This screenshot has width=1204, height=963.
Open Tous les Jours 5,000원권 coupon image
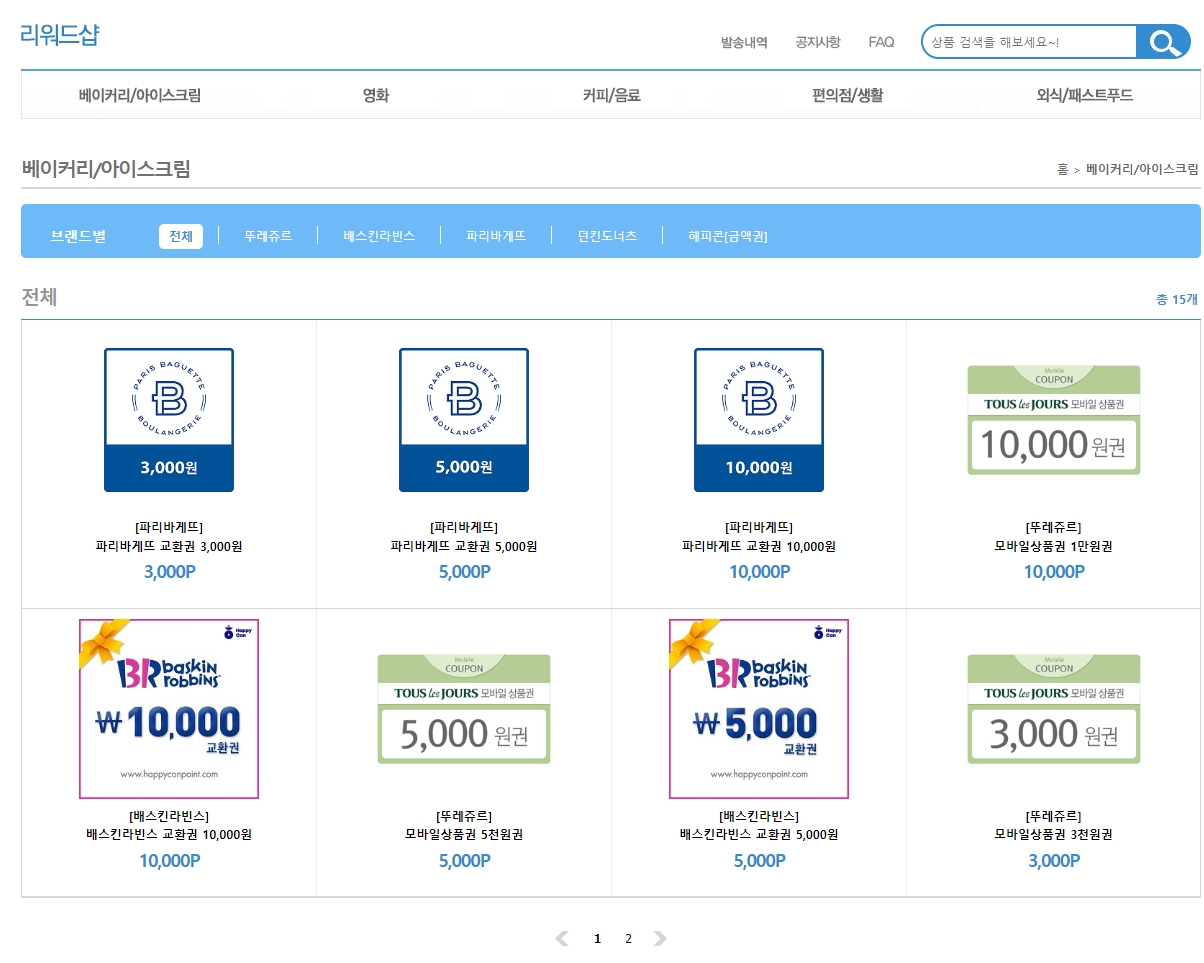point(464,709)
